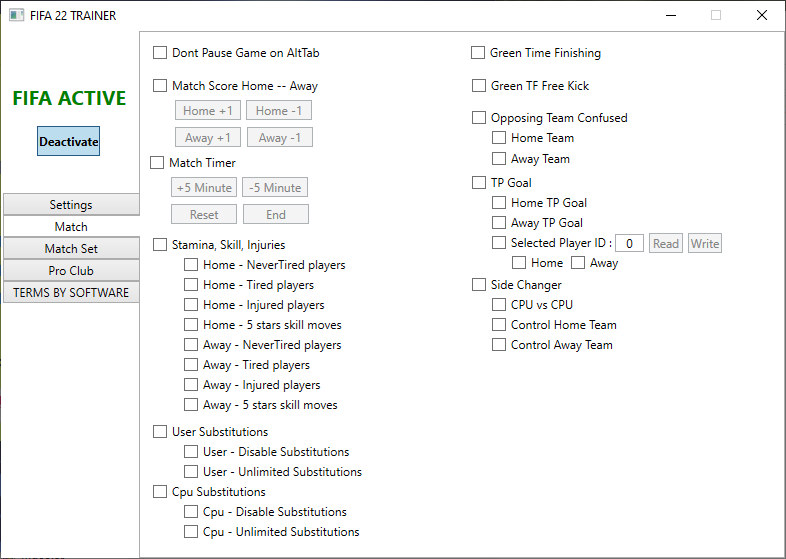The image size is (786, 559).
Task: Toggle Home - NeverTired players
Action: (191, 265)
